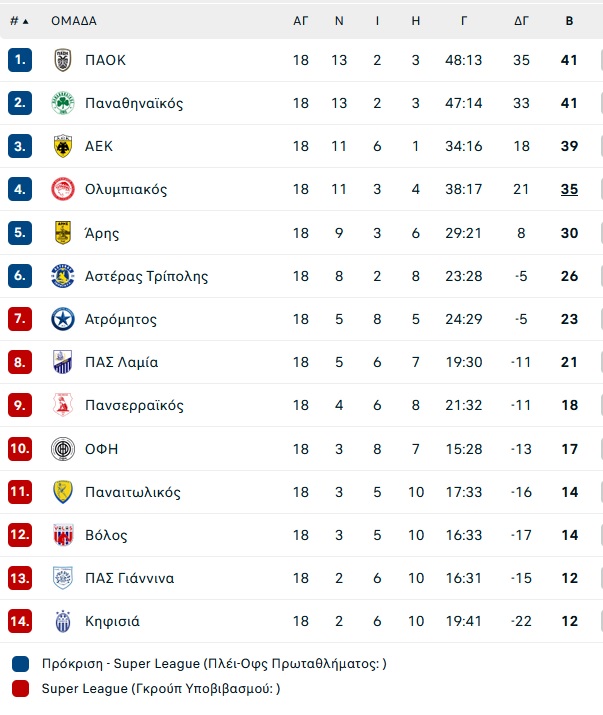Click the Παναιτωλικός yellow shield crest
Screen dimensions: 603x715
point(63,492)
